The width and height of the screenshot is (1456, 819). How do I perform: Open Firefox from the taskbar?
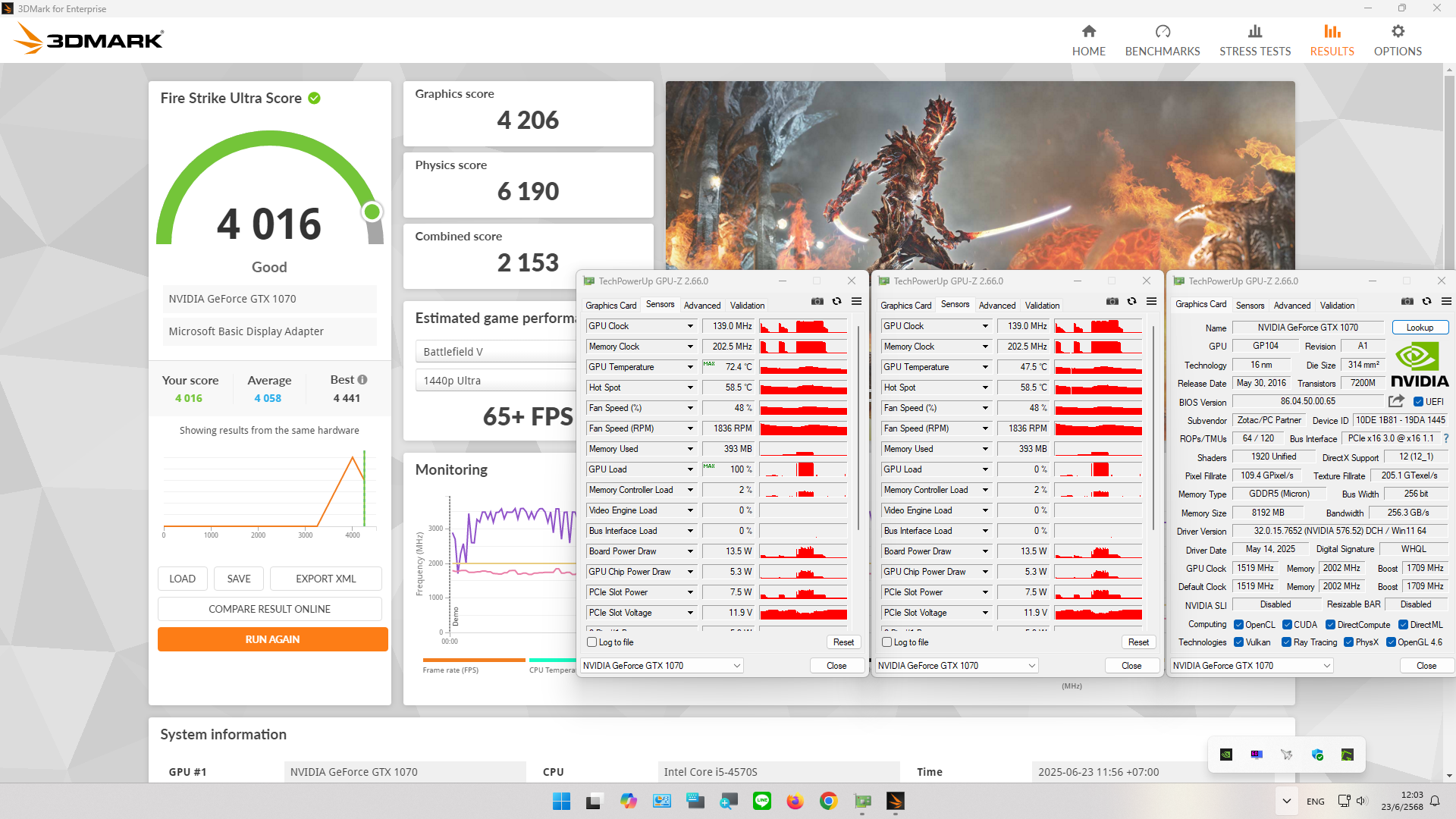pyautogui.click(x=795, y=801)
